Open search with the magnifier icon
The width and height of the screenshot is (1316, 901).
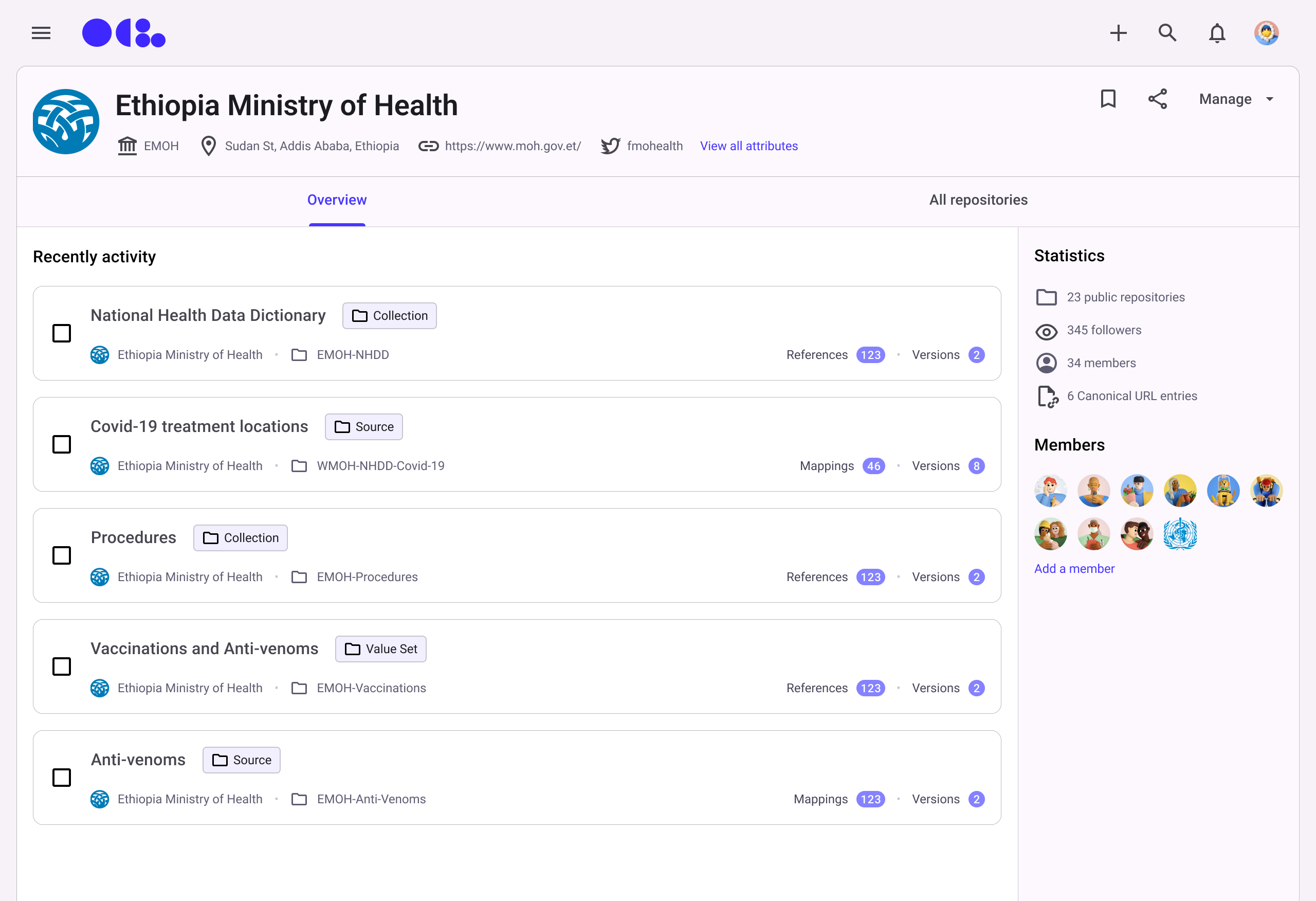(1167, 33)
